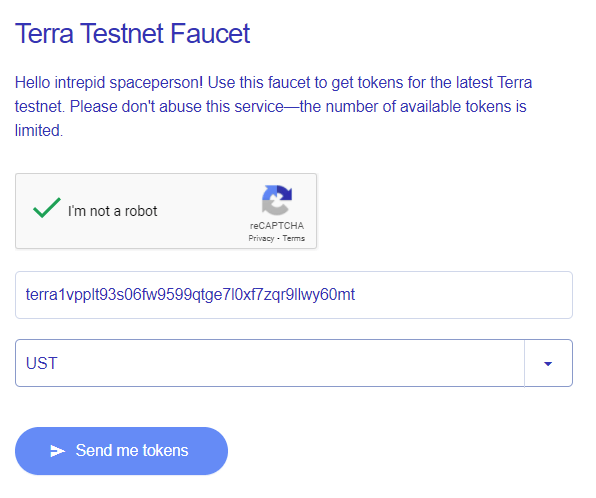This screenshot has width=596, height=498.
Task: Click the reCAPTCHA text label
Action: [x=277, y=226]
